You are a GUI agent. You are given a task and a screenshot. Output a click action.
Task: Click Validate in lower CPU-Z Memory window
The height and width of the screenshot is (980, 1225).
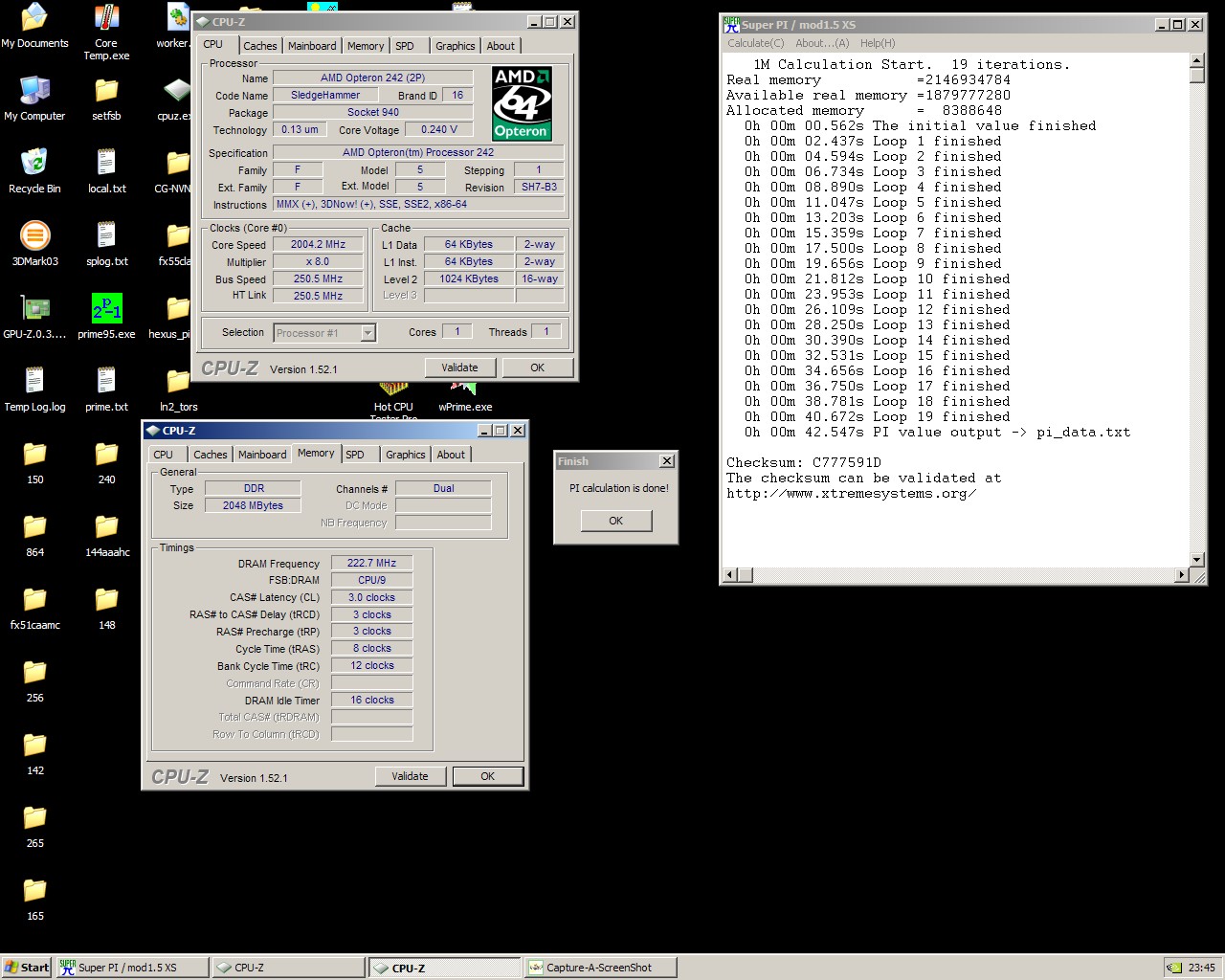coord(411,776)
